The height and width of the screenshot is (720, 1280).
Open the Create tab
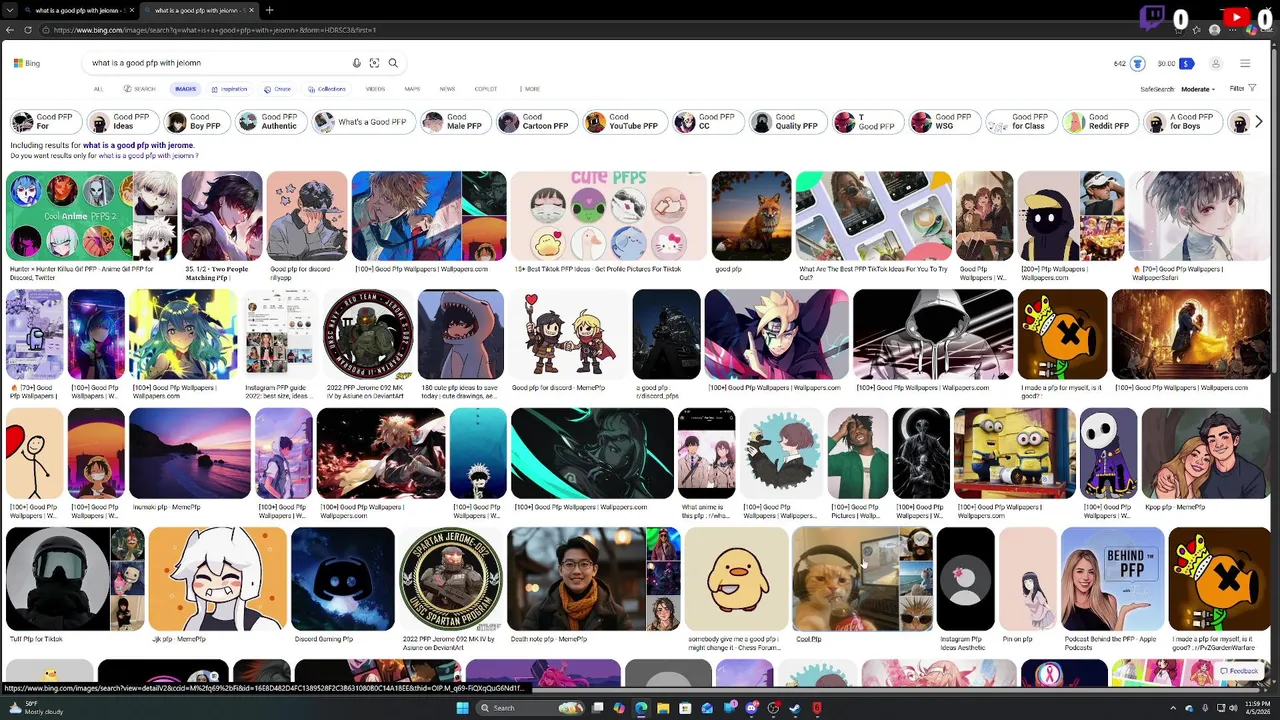(x=277, y=89)
